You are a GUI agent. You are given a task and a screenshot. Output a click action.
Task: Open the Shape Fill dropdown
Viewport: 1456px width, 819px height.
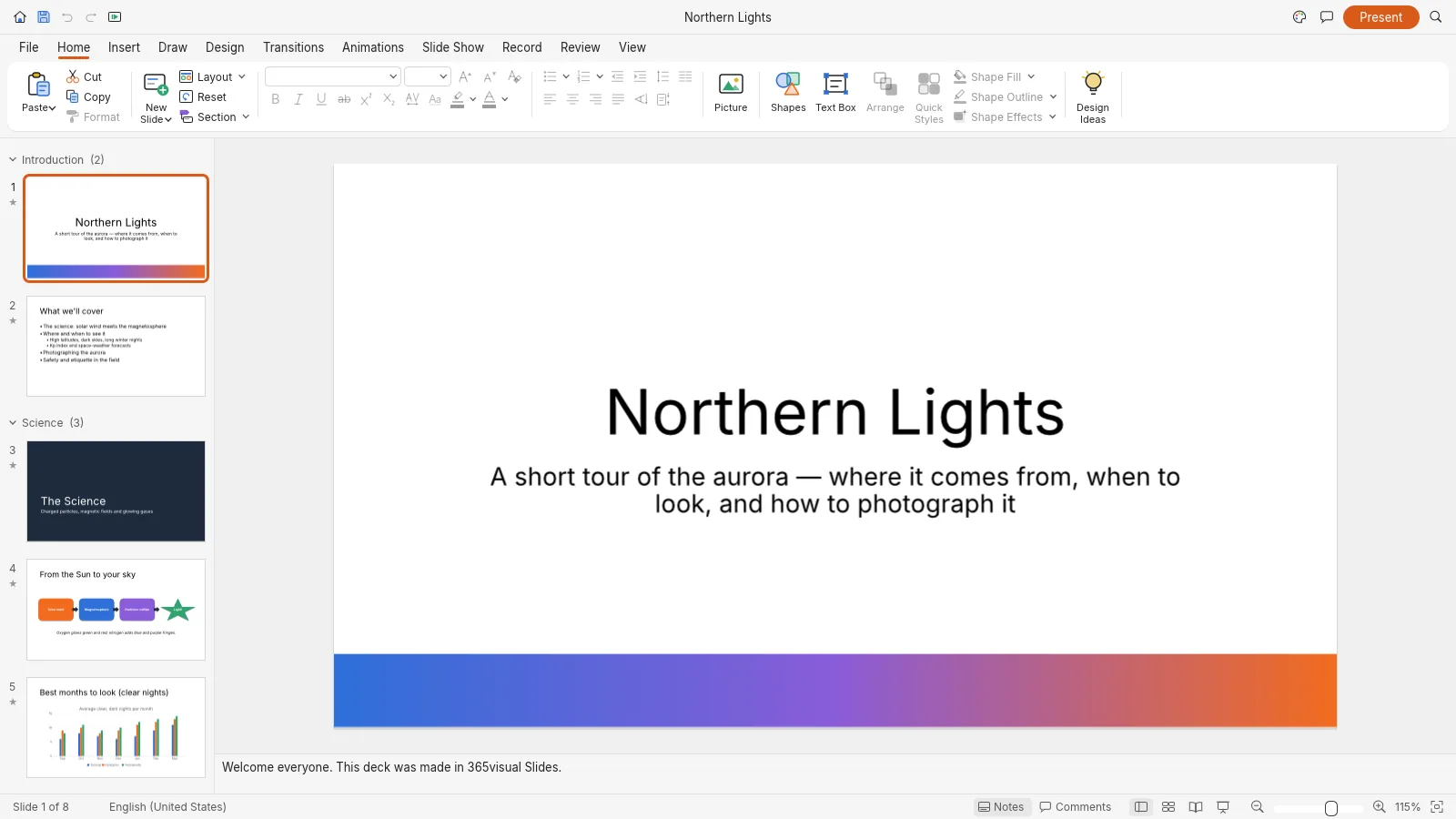click(x=995, y=77)
